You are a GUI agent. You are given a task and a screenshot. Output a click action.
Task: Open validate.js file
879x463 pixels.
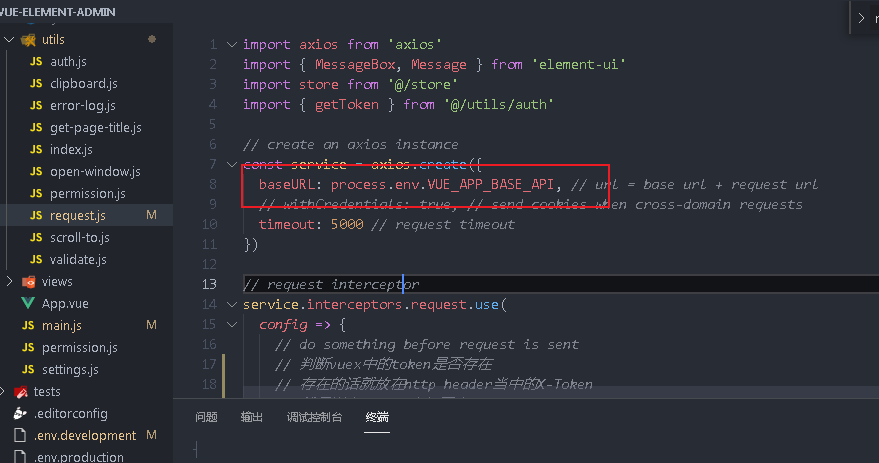78,260
